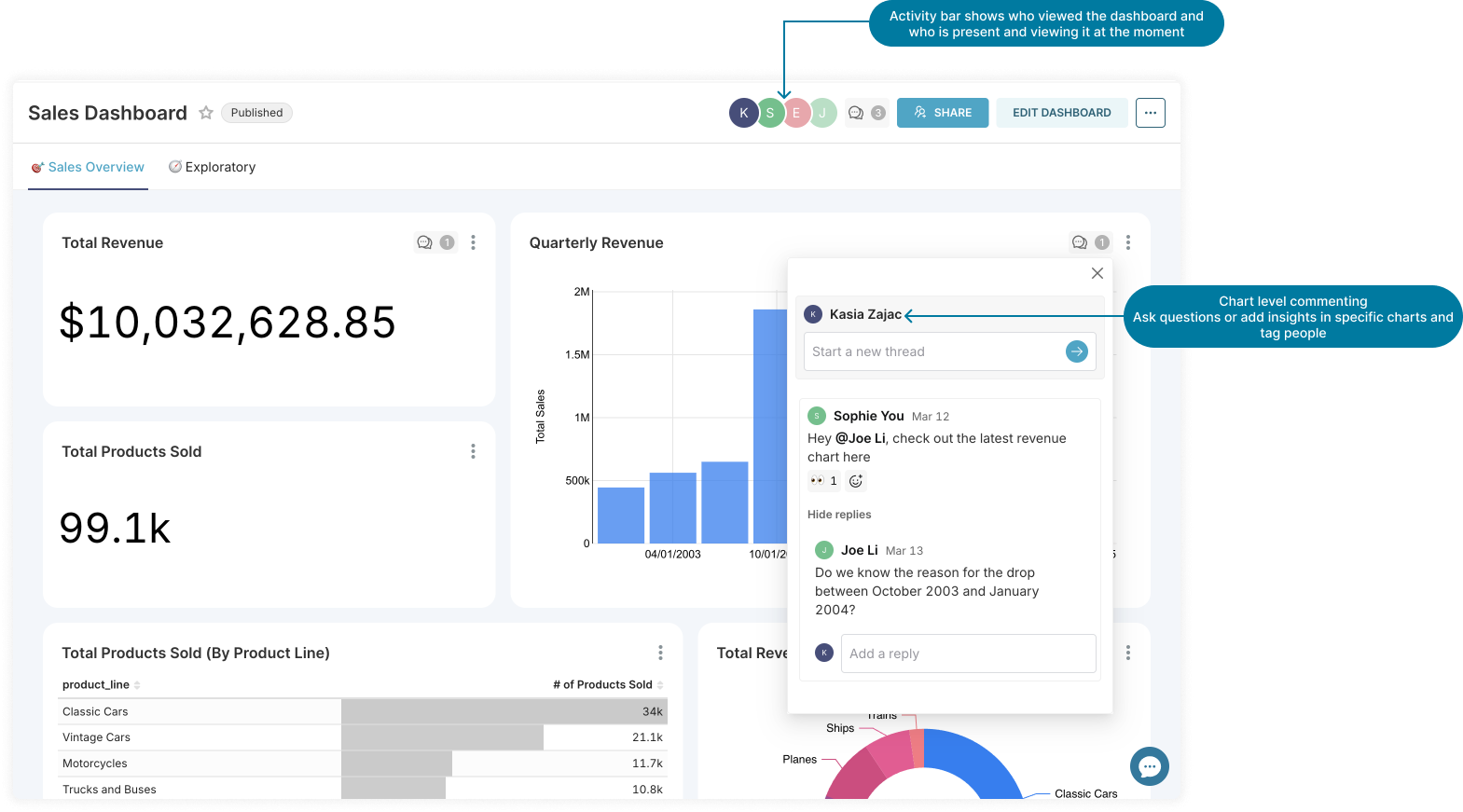Close the comment panel

(x=1097, y=273)
